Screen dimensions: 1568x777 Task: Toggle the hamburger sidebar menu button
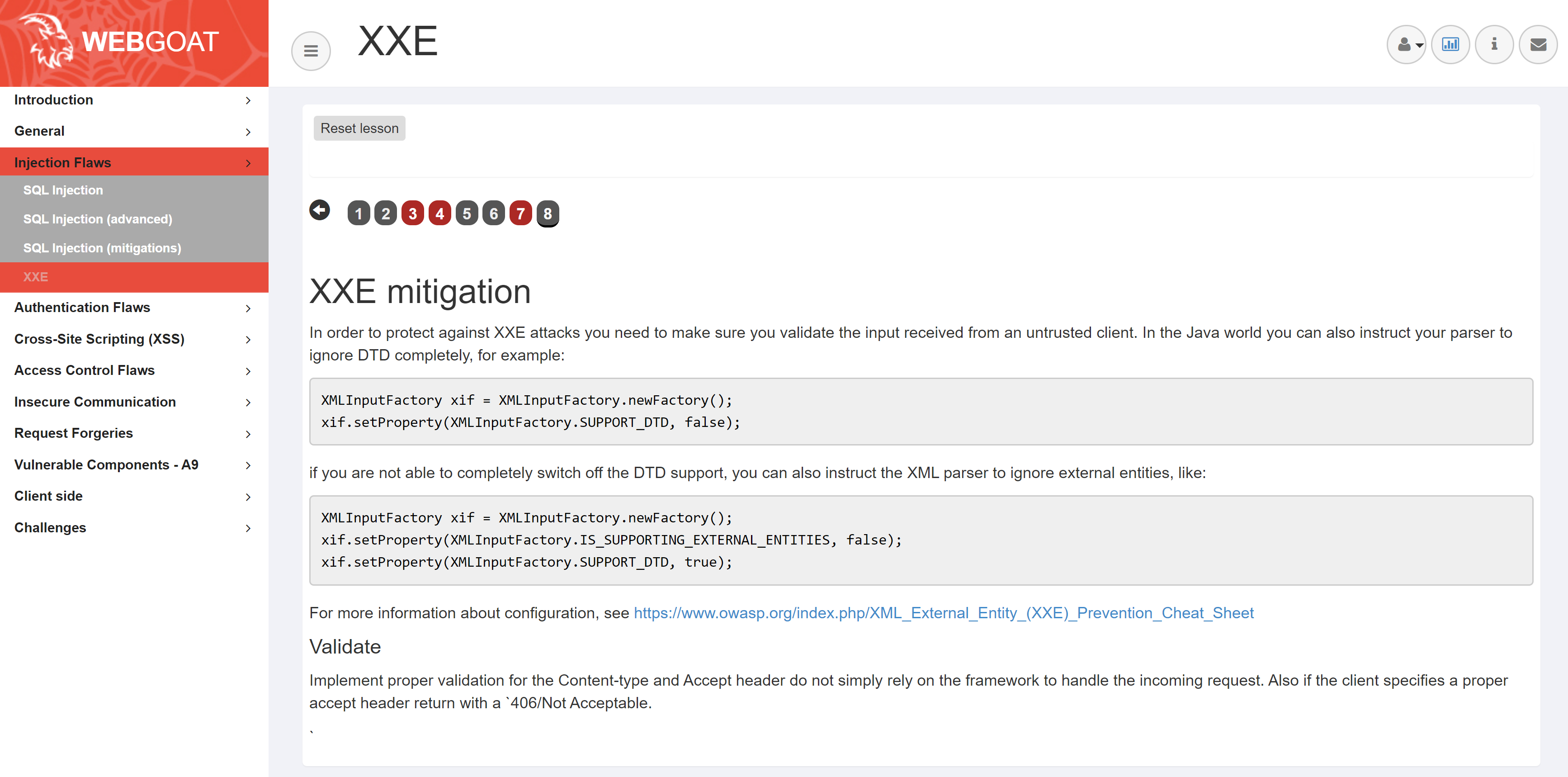click(311, 51)
